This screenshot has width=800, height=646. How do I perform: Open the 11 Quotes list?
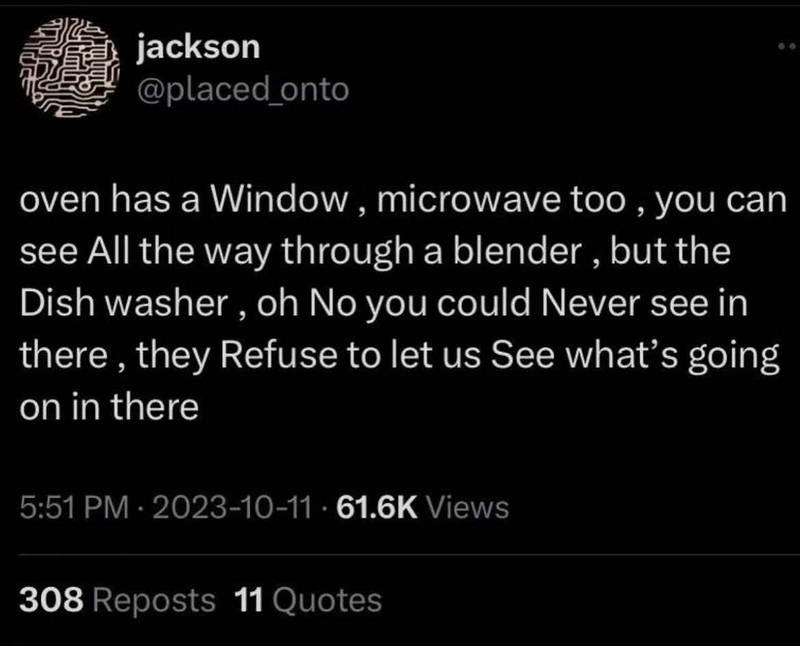point(308,600)
